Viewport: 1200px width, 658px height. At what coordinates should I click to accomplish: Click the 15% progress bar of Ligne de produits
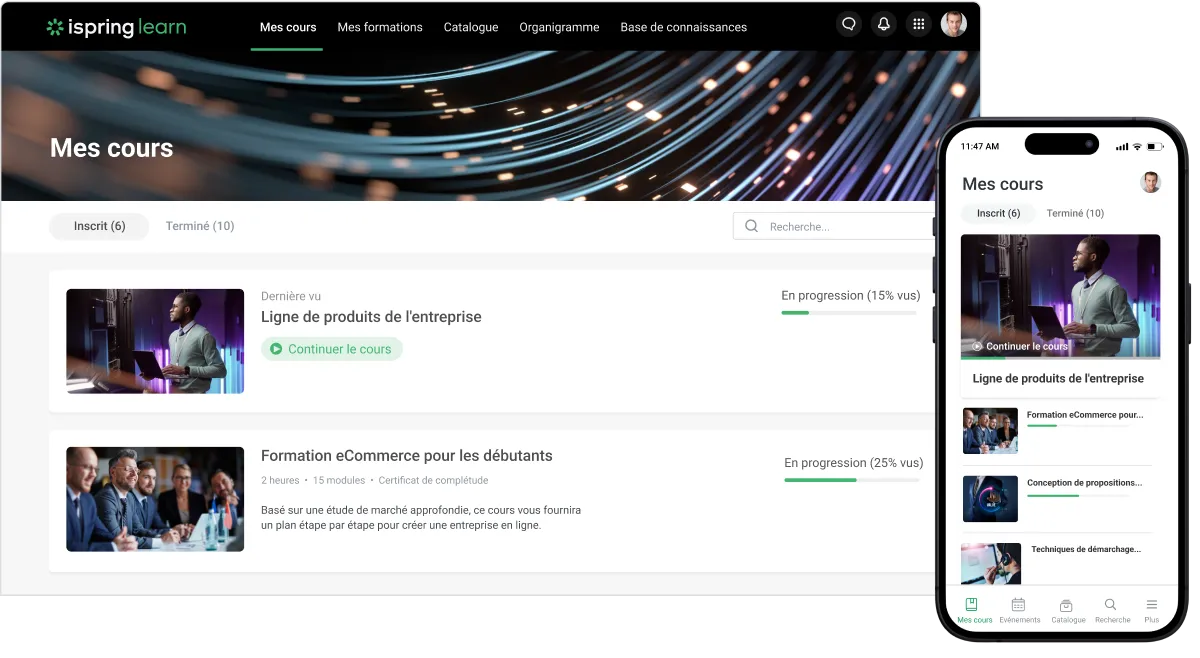point(849,311)
